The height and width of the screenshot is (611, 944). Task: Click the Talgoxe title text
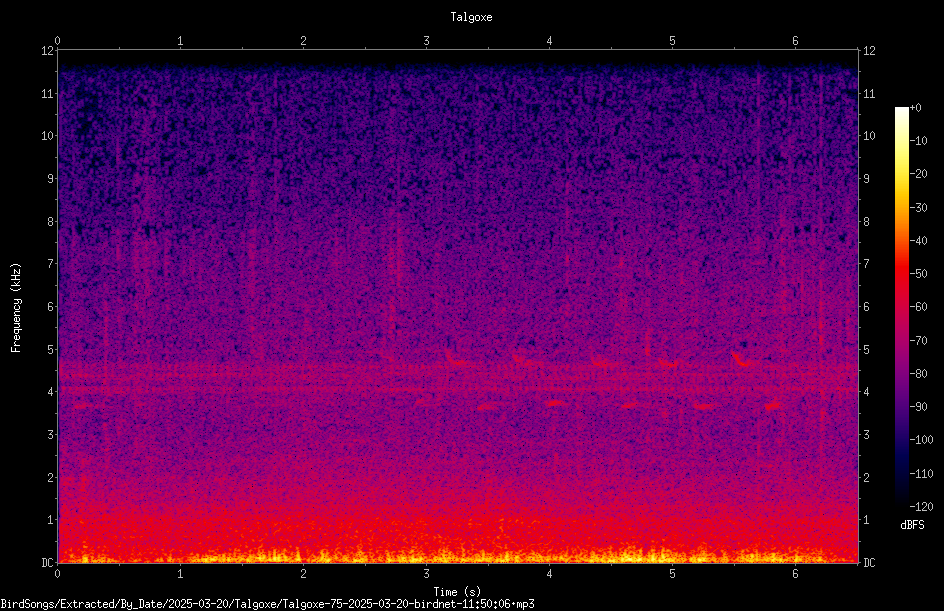471,17
